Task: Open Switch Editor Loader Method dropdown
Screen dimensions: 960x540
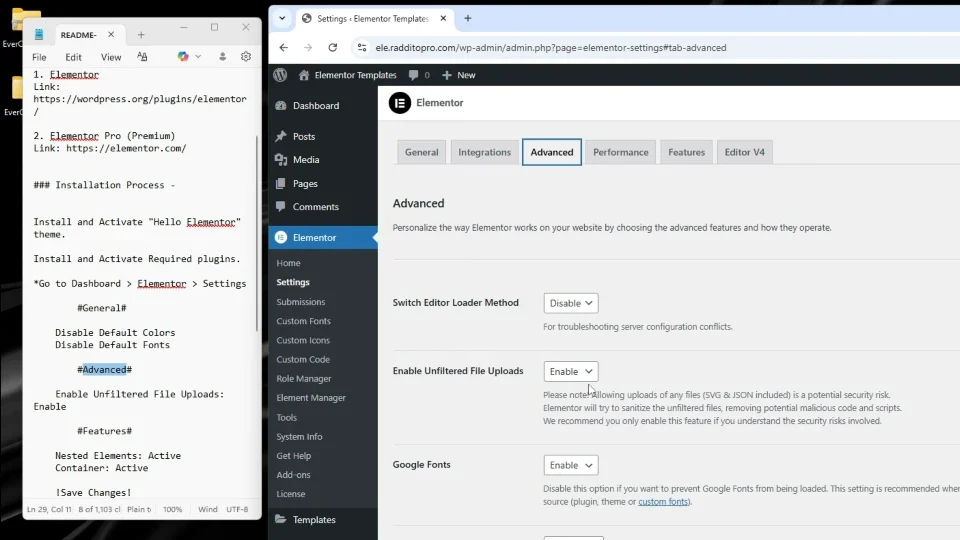Action: tap(571, 303)
